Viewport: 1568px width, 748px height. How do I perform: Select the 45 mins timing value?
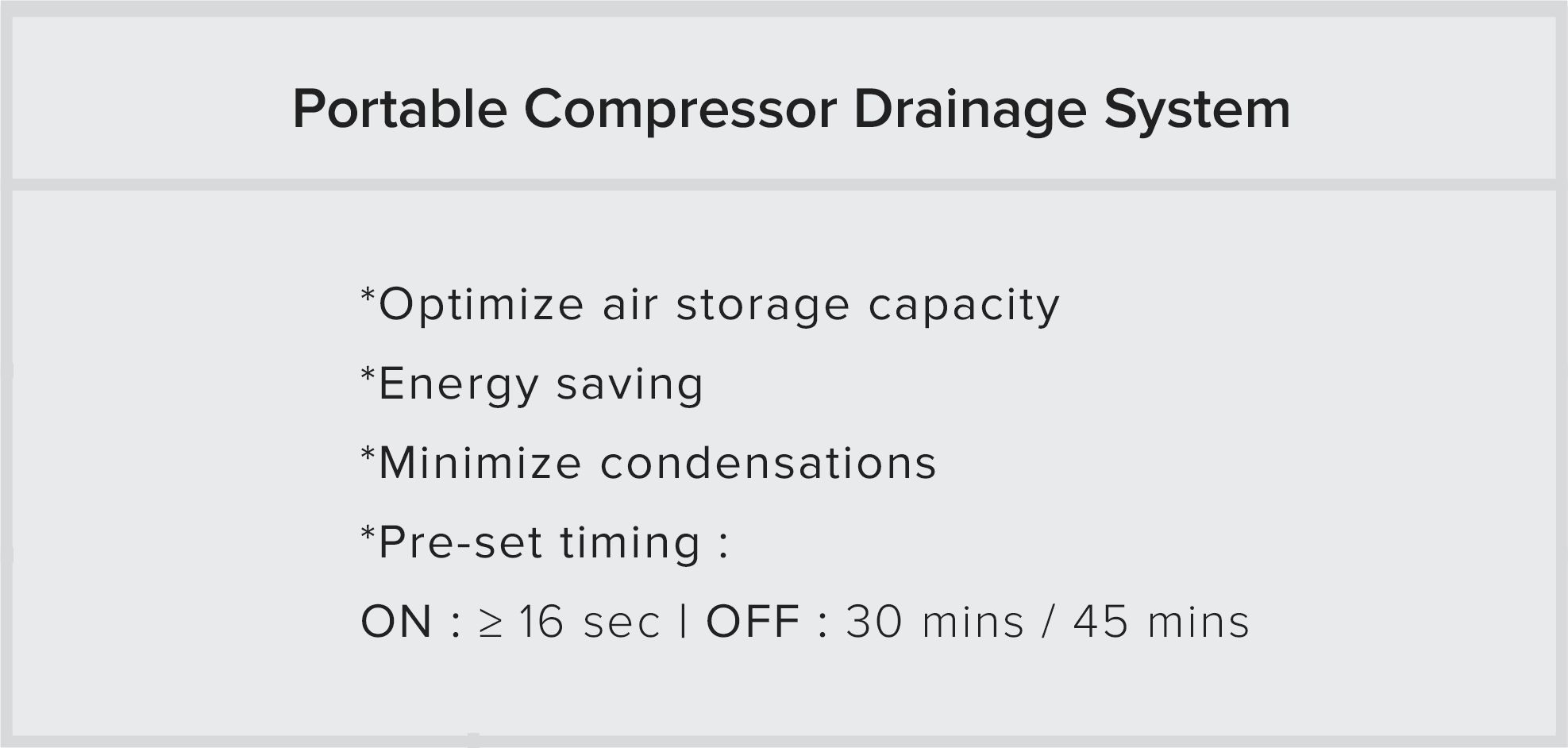tap(1162, 622)
